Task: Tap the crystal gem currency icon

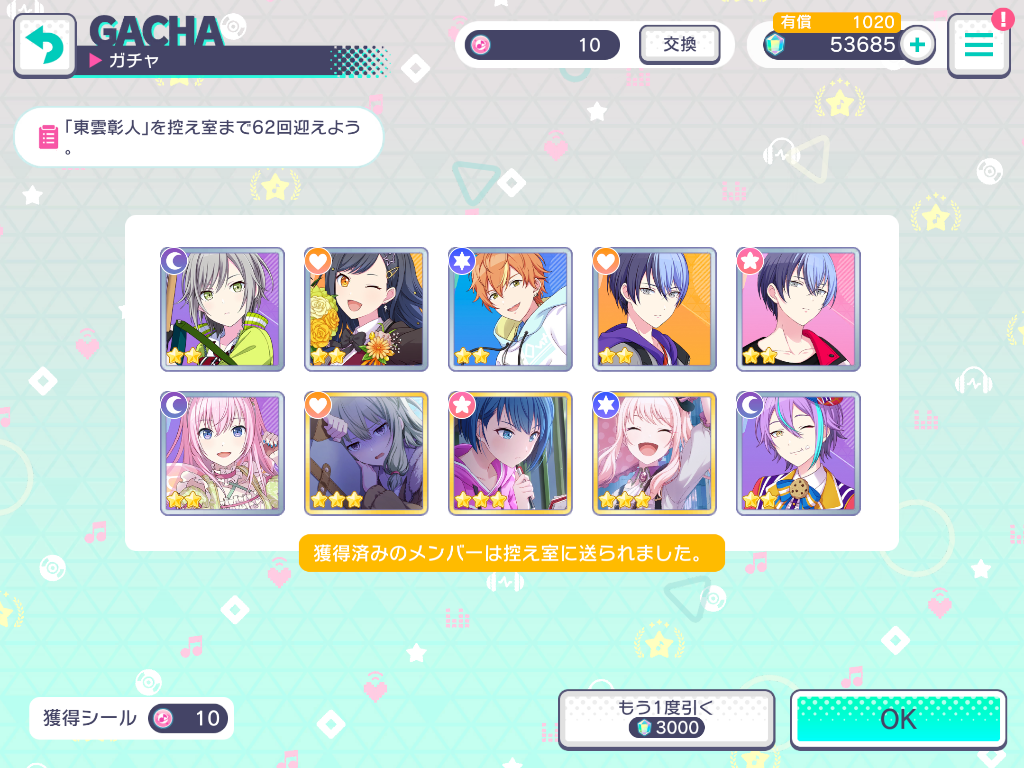Action: coord(775,45)
